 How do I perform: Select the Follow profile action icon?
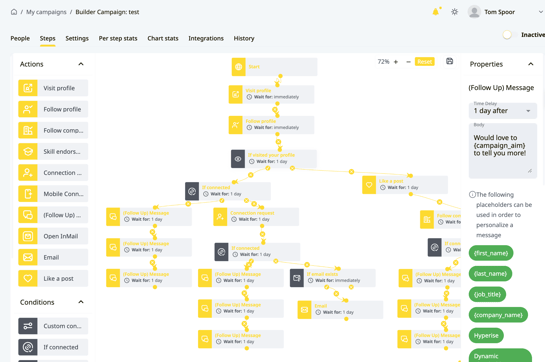click(x=28, y=109)
